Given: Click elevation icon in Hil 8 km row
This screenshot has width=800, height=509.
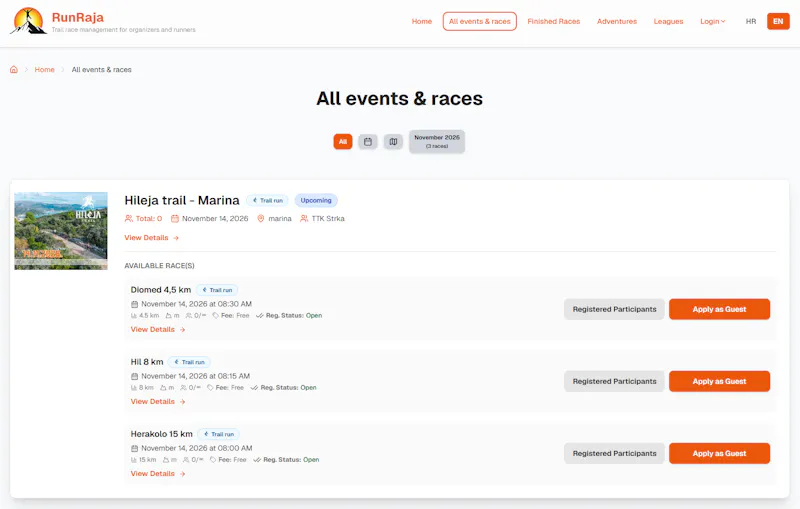Looking at the screenshot, I should 163,388.
